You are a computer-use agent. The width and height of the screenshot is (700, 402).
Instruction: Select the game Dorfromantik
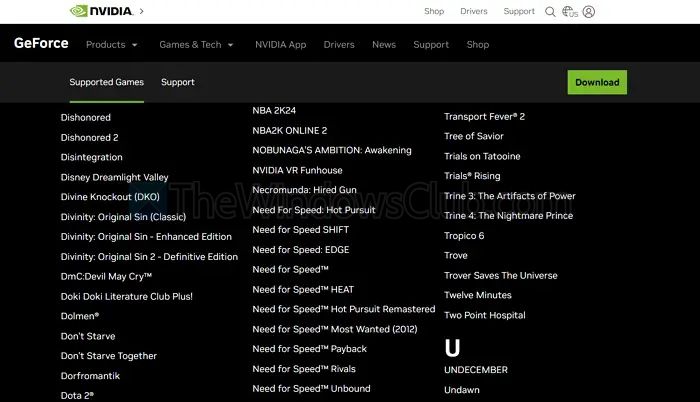pos(90,376)
